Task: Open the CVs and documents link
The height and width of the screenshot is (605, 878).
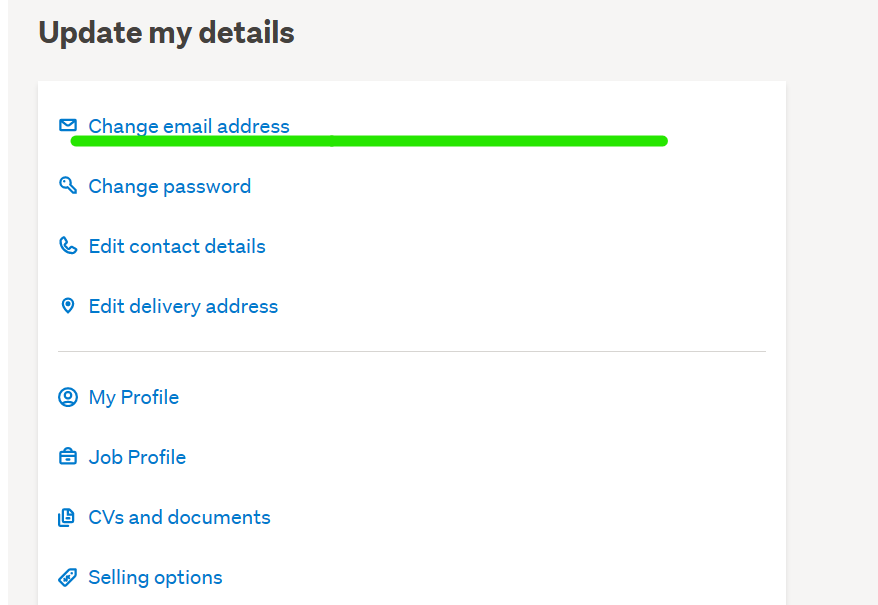Action: tap(180, 517)
